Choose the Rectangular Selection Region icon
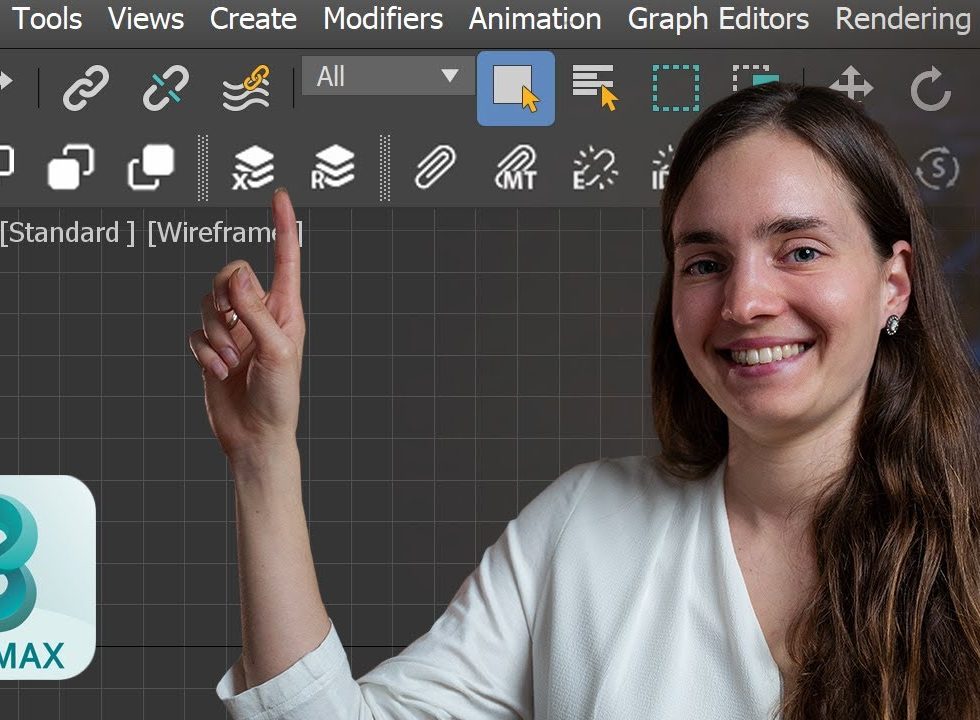The image size is (980, 720). [676, 88]
